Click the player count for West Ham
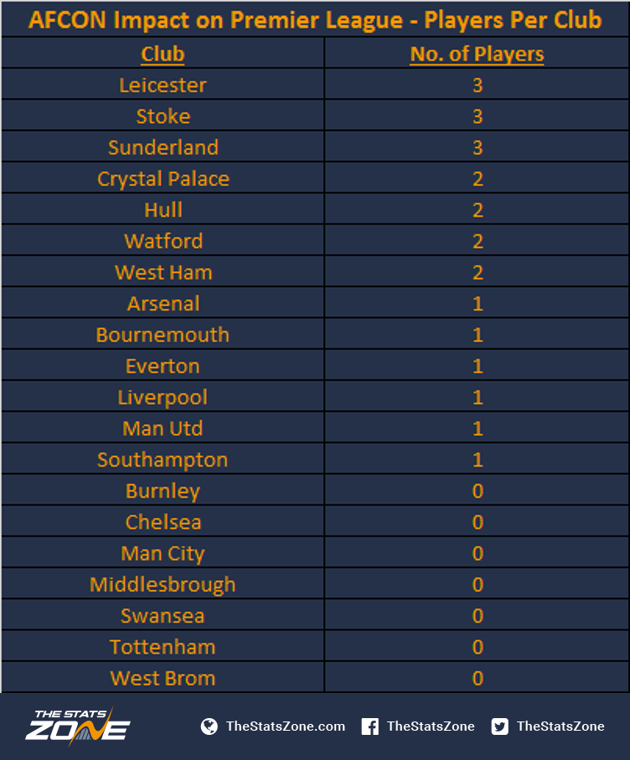 [478, 272]
